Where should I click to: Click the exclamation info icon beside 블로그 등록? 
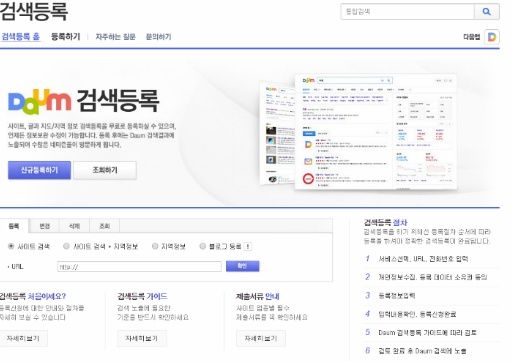(x=248, y=247)
